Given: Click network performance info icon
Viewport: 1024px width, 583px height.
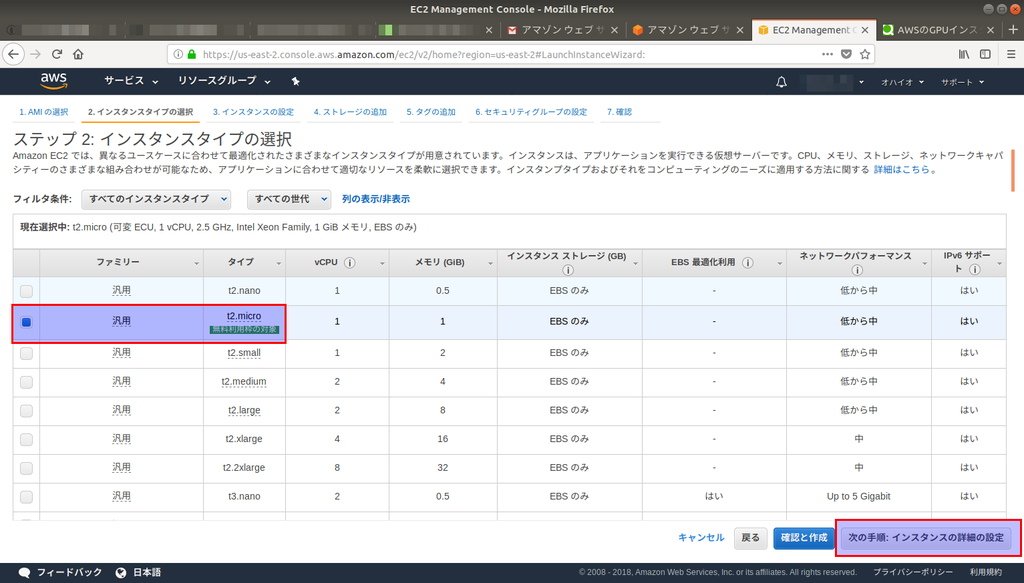Looking at the screenshot, I should (x=857, y=270).
